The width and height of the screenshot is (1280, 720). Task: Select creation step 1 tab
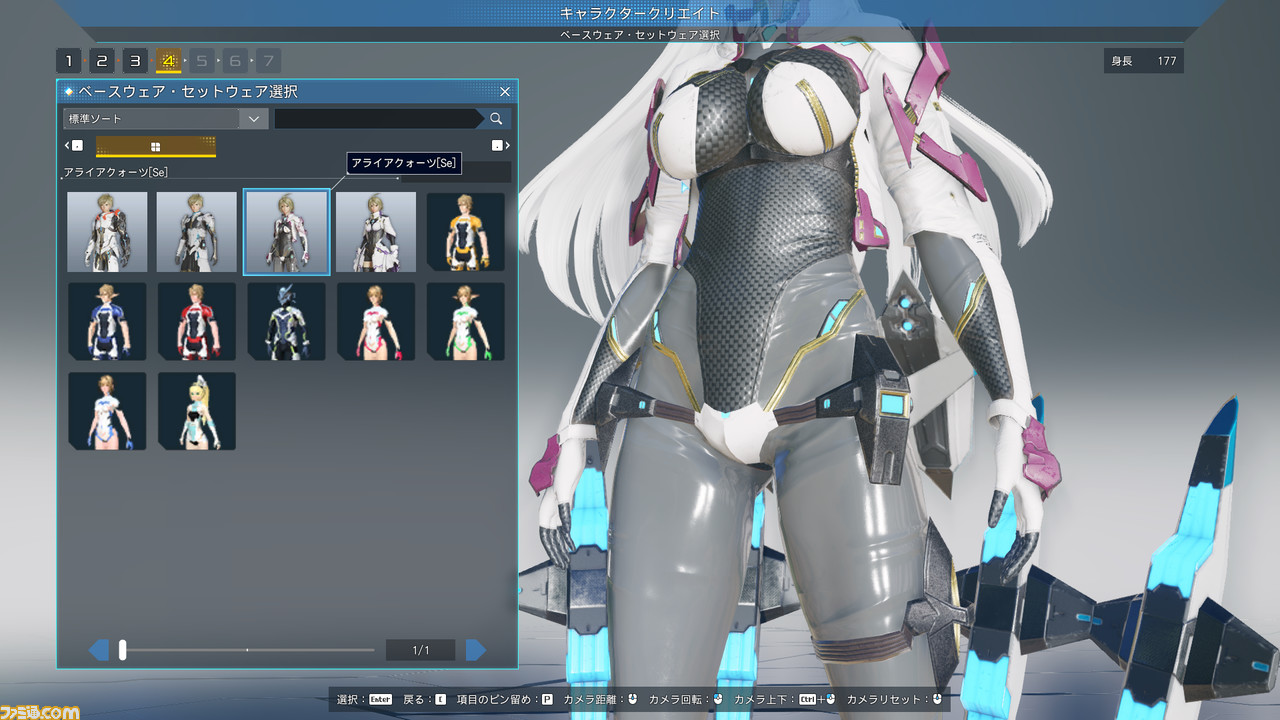point(68,61)
